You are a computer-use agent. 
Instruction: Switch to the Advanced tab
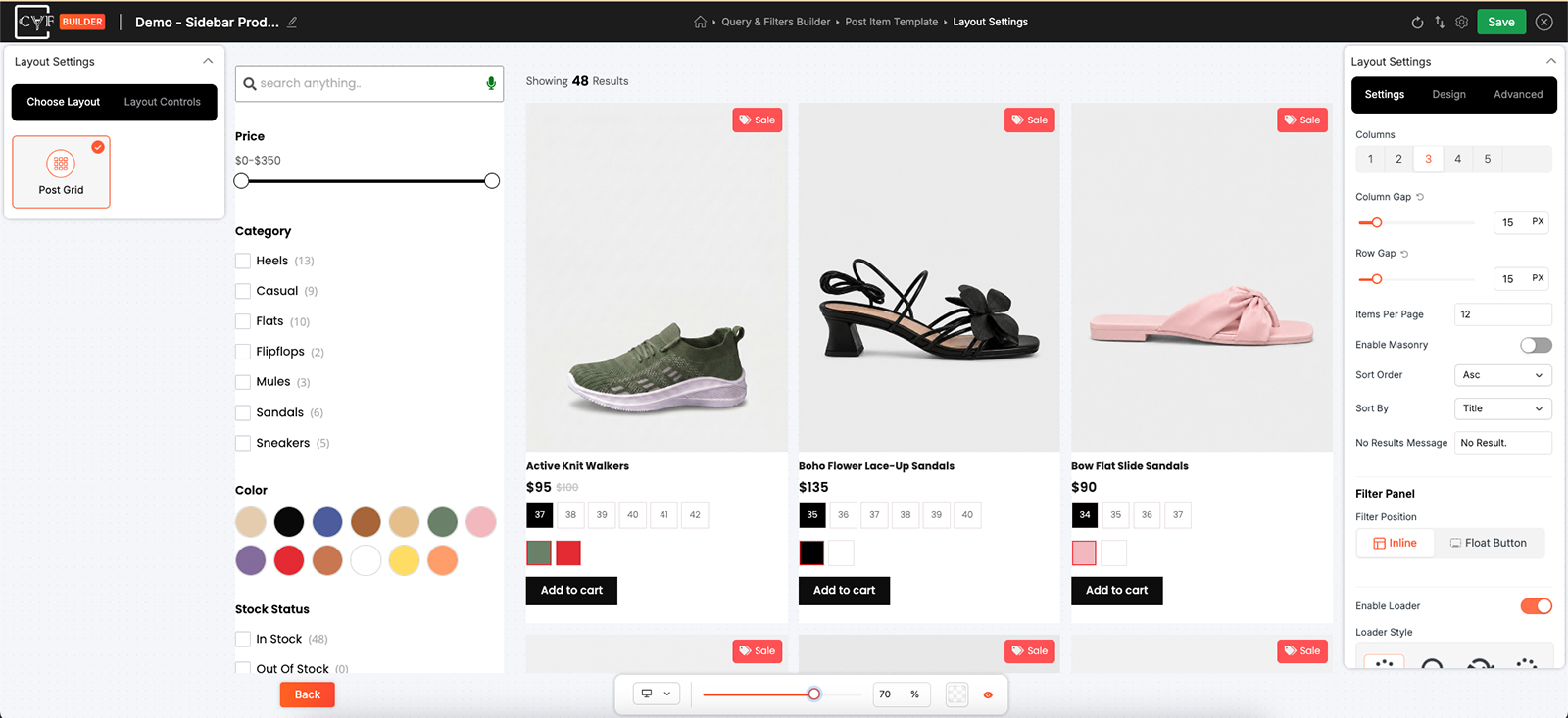point(1518,95)
